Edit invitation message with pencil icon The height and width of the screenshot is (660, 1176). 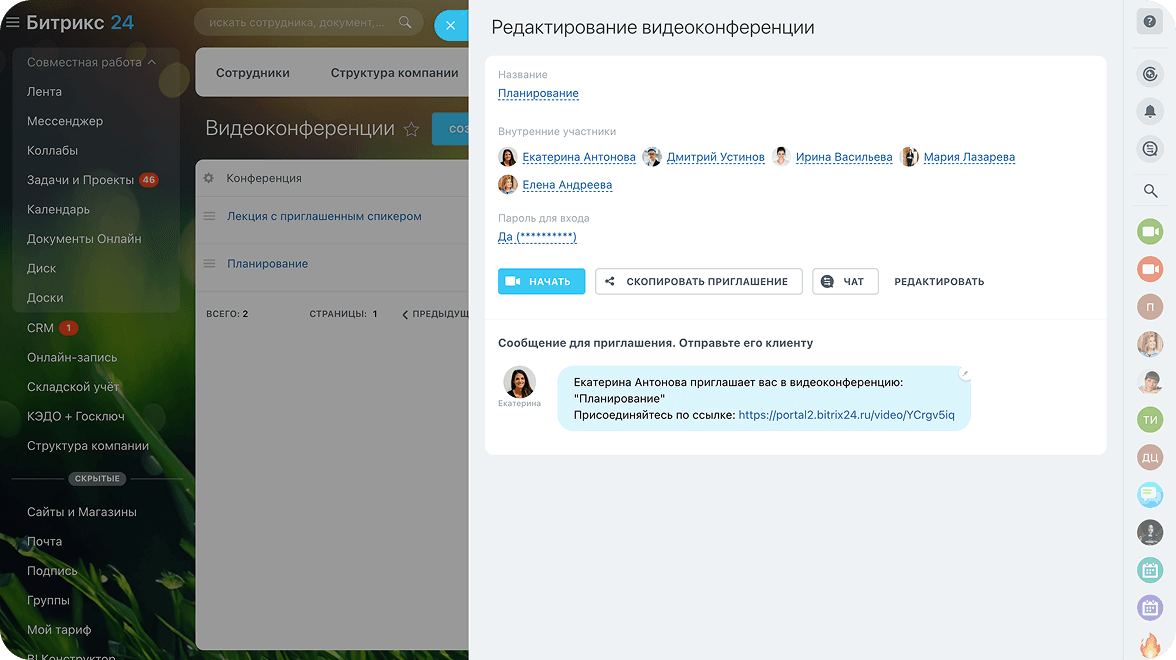click(x=964, y=373)
